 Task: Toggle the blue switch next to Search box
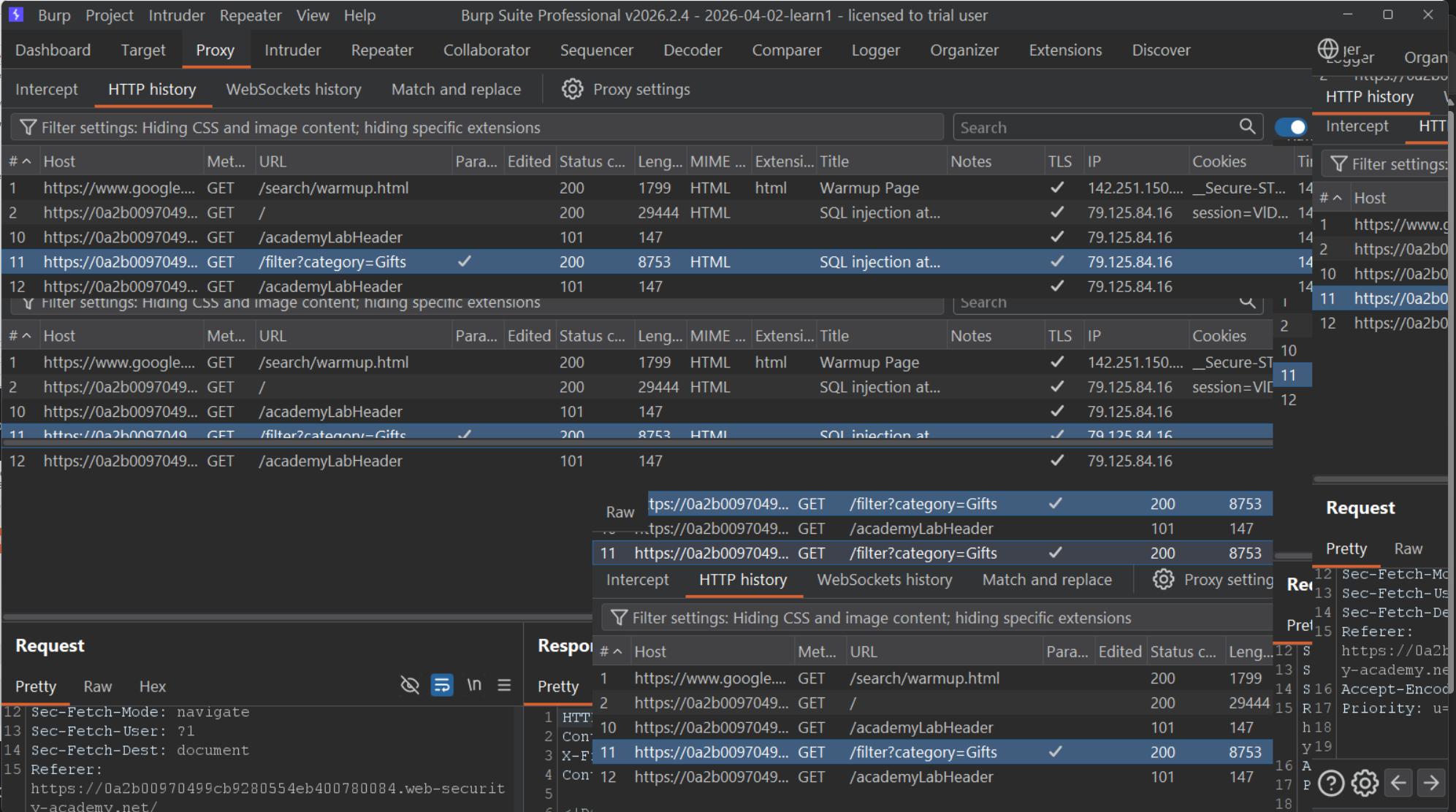tap(1291, 127)
